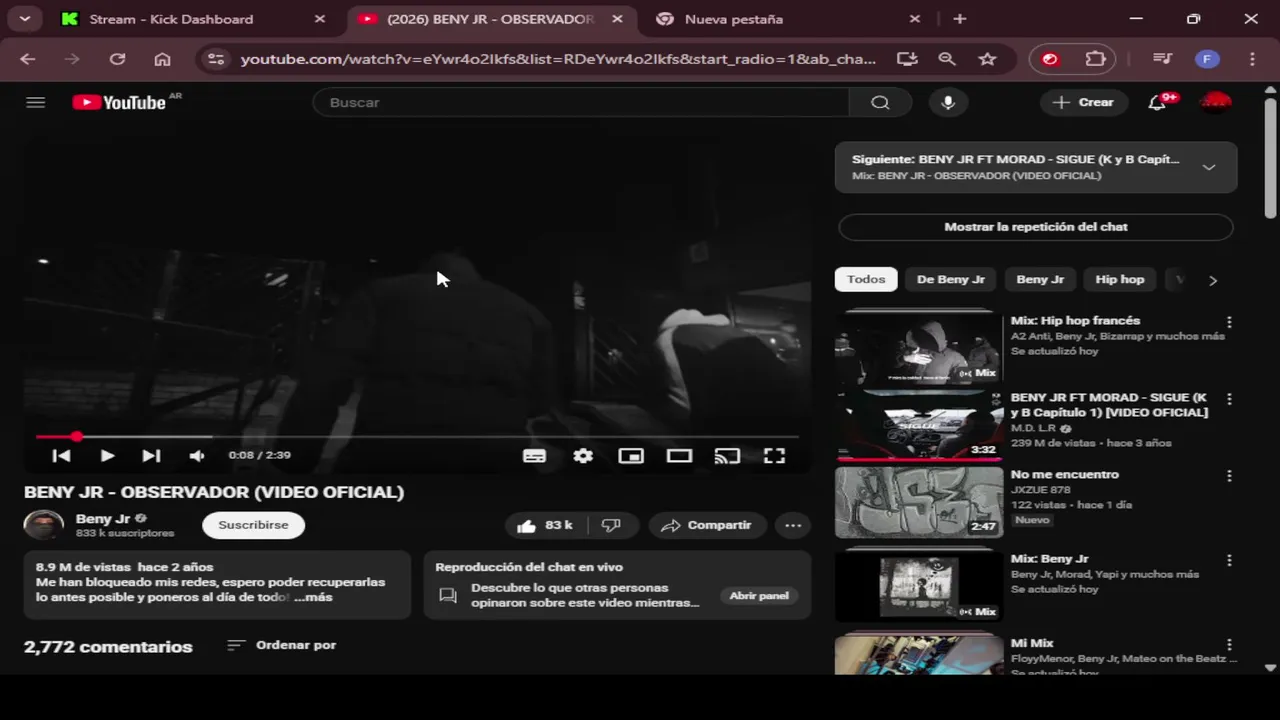
Task: Show more filter chips with arrow
Action: [x=1213, y=280]
